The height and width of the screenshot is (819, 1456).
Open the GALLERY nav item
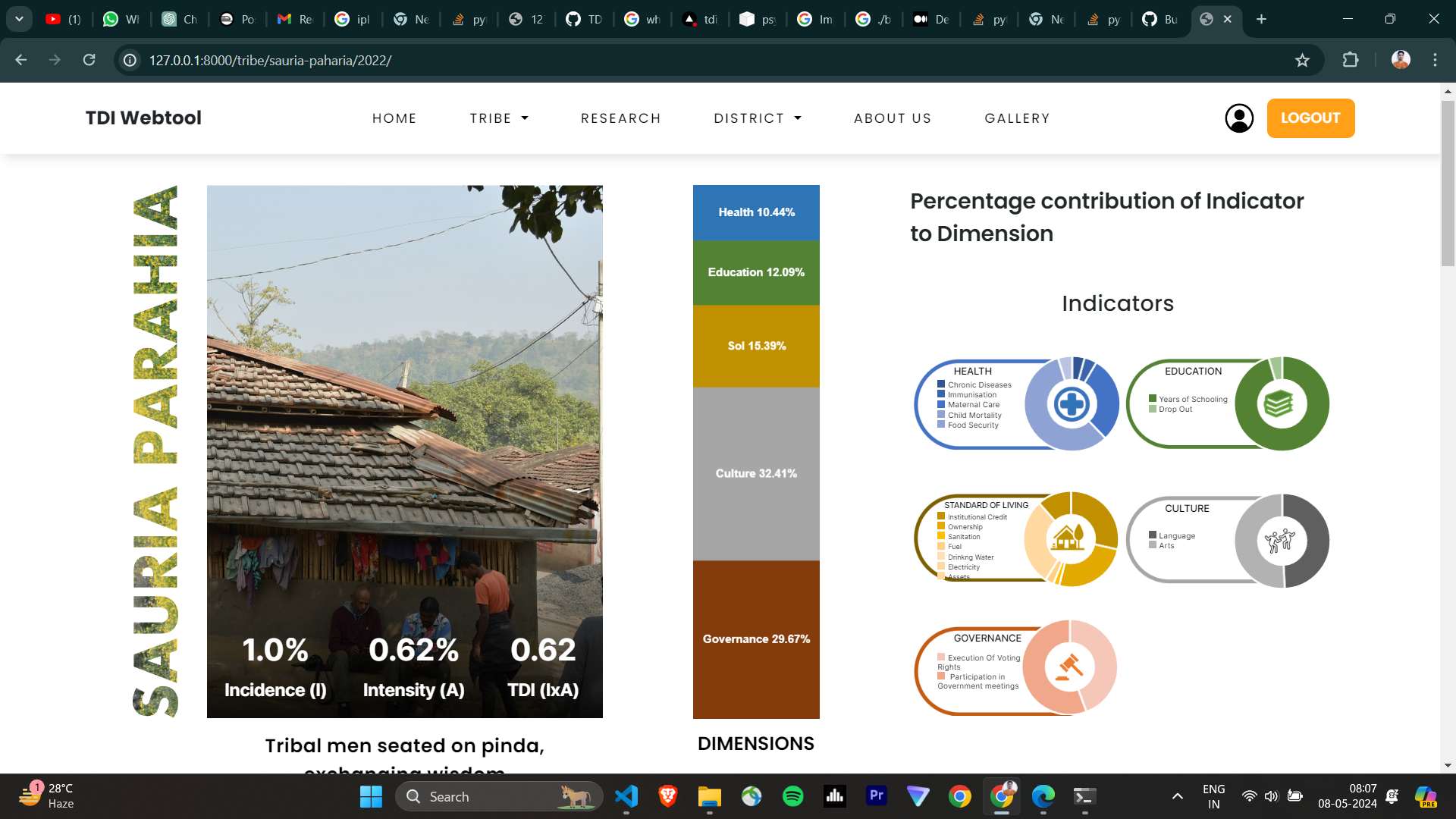point(1017,118)
